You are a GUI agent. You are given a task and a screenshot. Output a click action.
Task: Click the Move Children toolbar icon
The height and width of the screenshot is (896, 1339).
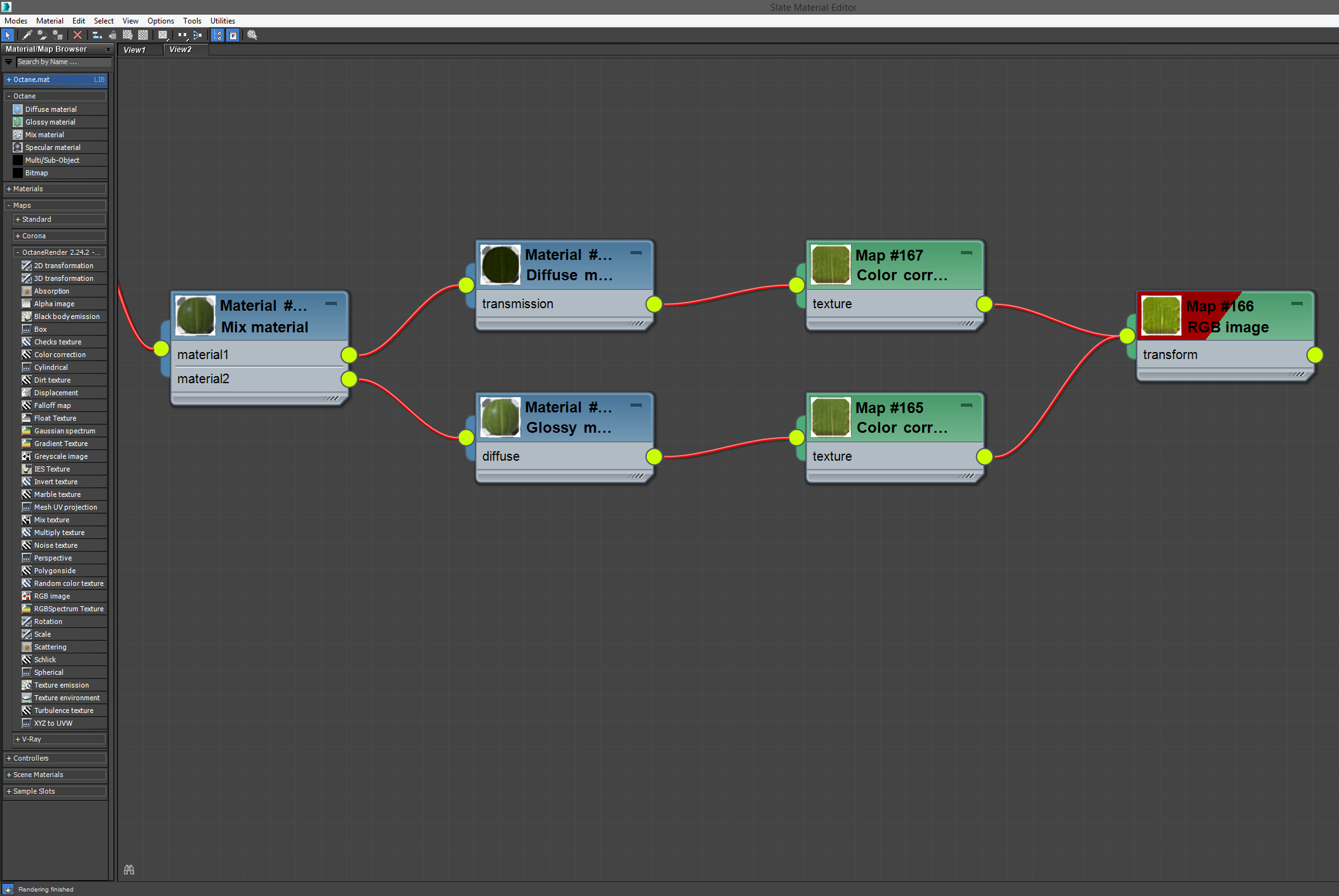pos(97,36)
